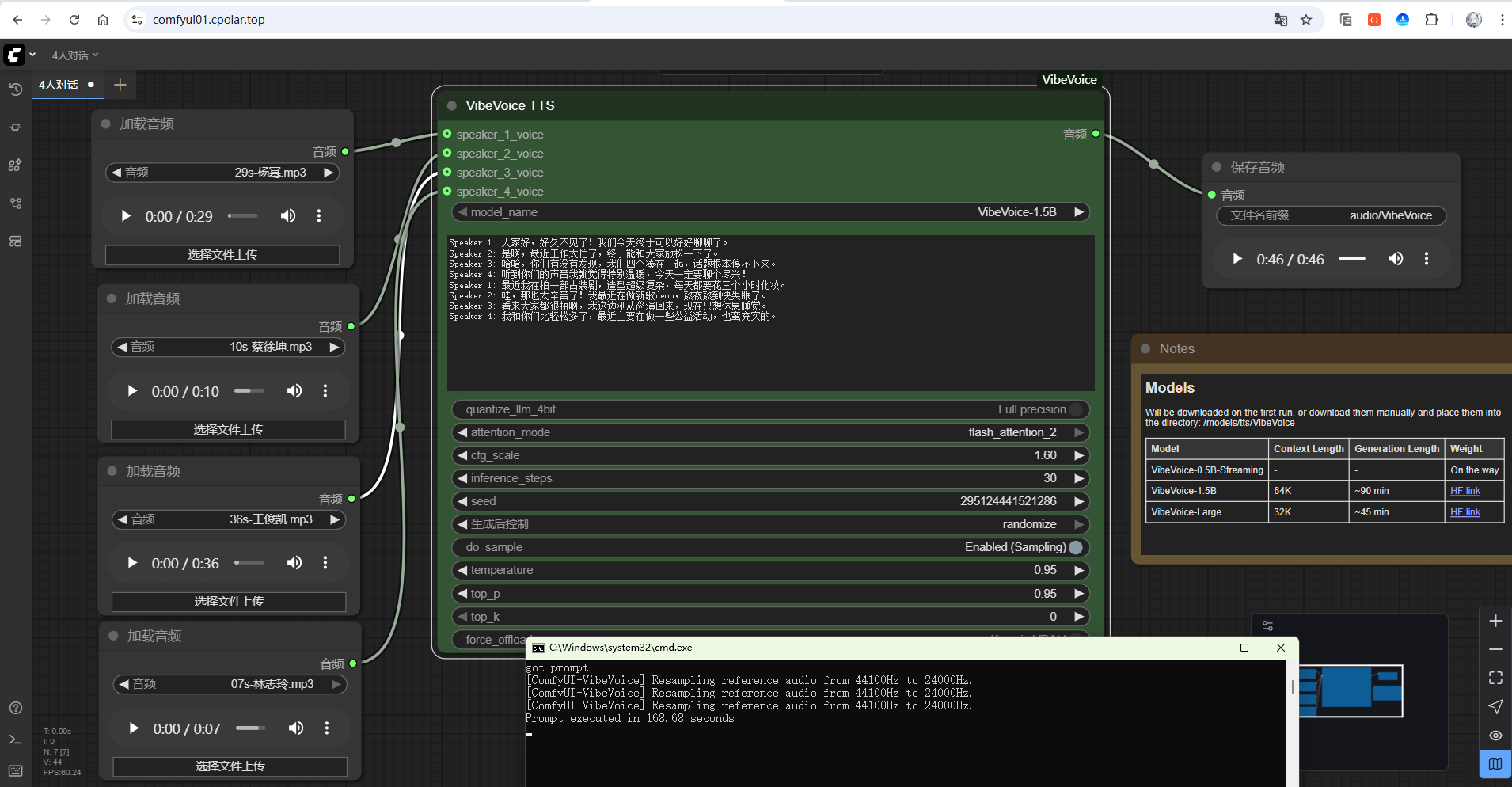Edit the seed value field
This screenshot has height=787, width=1512.
coord(770,501)
